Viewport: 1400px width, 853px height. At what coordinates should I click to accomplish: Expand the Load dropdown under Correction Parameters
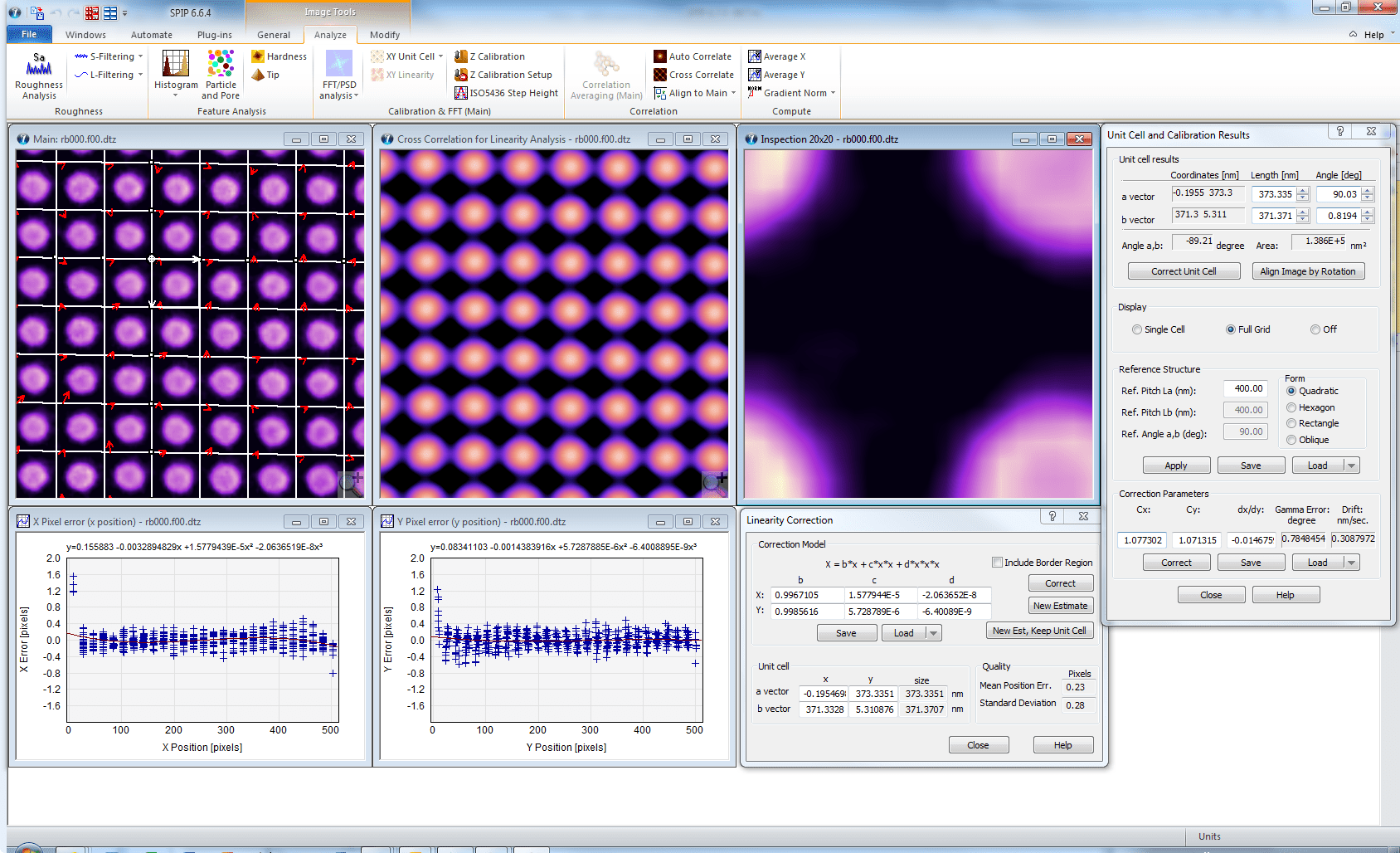(1349, 562)
